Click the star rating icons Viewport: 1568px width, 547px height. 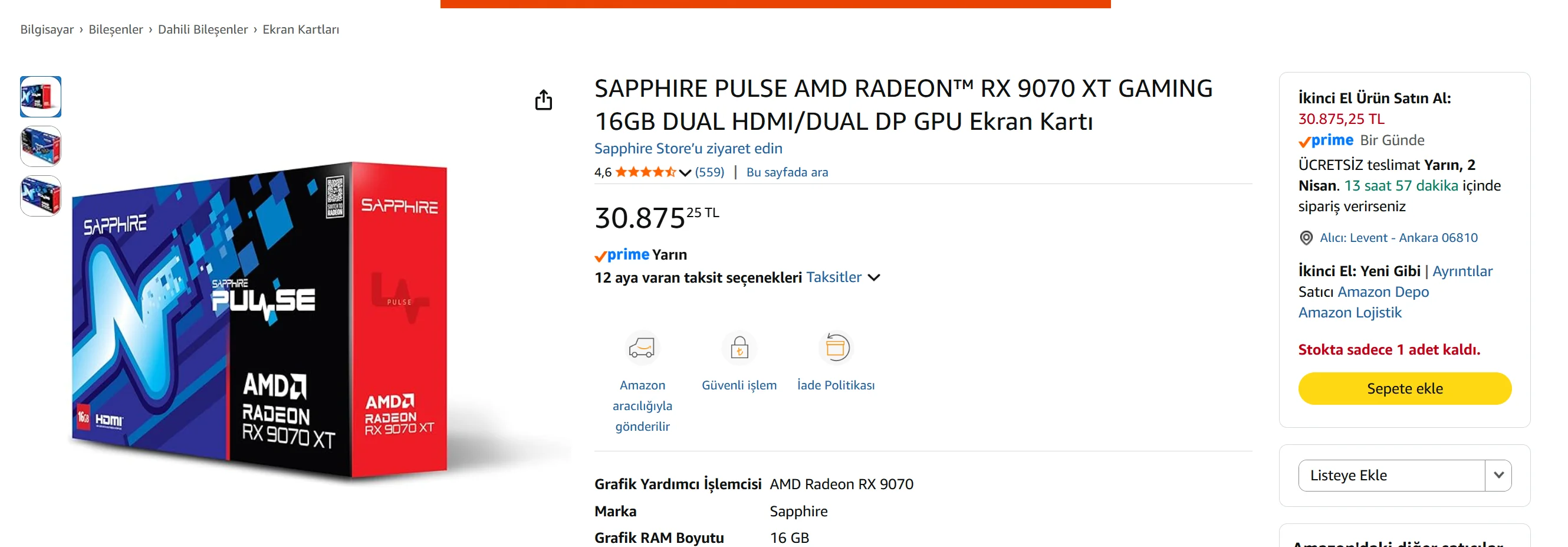(x=645, y=172)
